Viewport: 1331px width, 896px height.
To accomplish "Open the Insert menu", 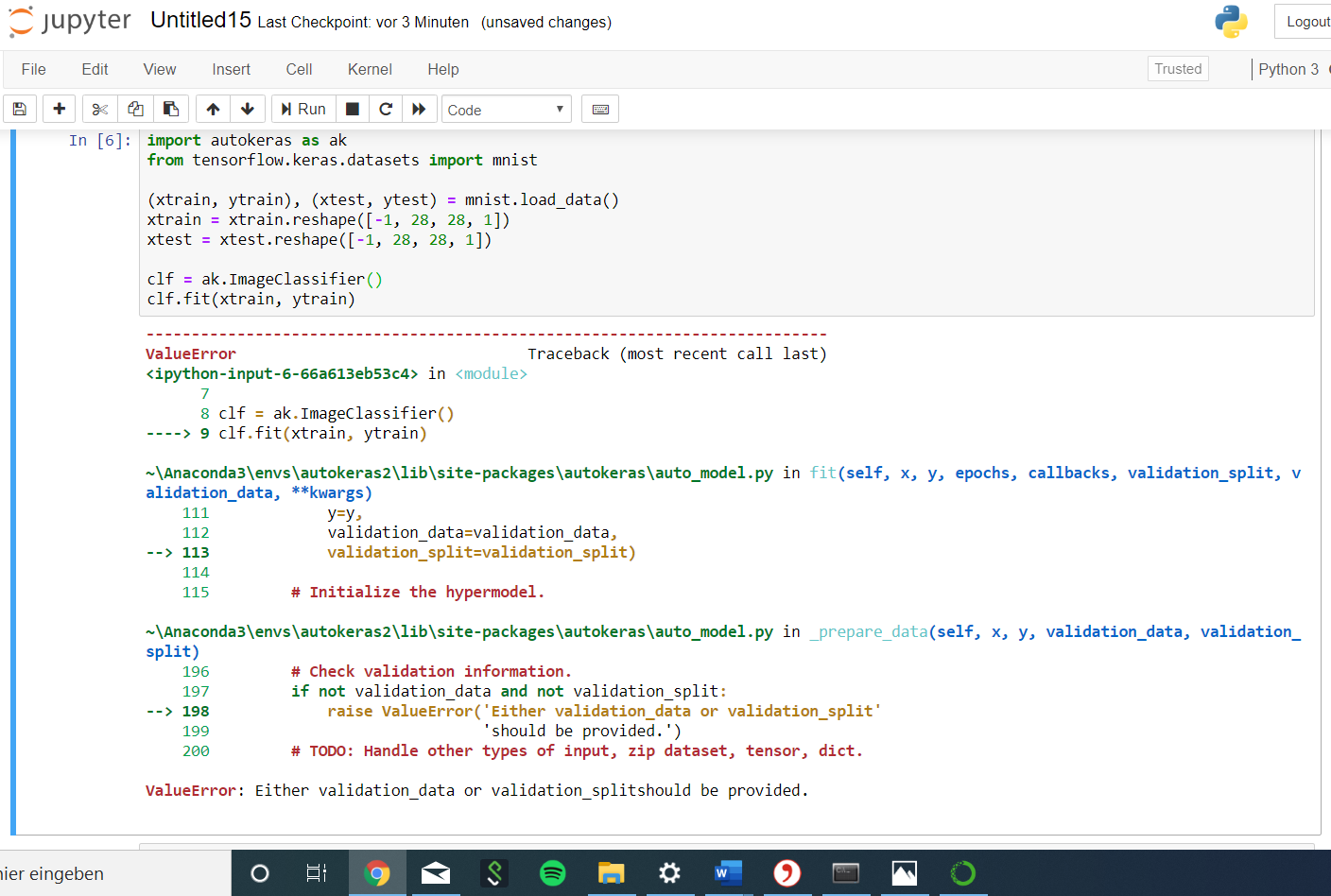I will [232, 69].
